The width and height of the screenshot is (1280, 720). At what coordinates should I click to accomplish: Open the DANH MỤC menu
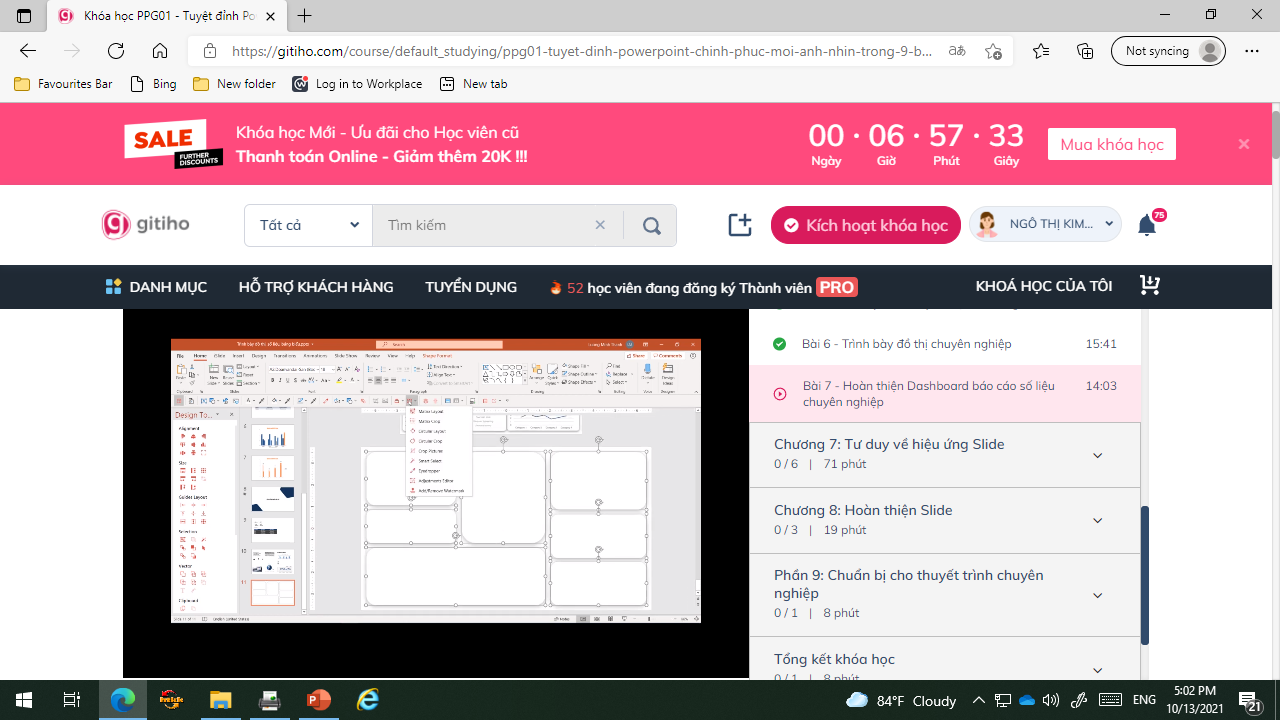[x=156, y=287]
